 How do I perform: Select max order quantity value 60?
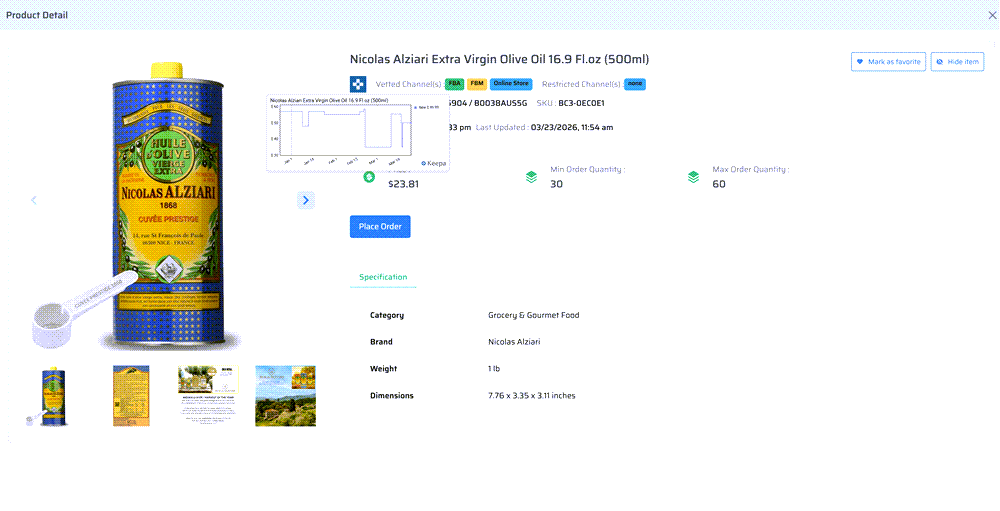[x=719, y=184]
